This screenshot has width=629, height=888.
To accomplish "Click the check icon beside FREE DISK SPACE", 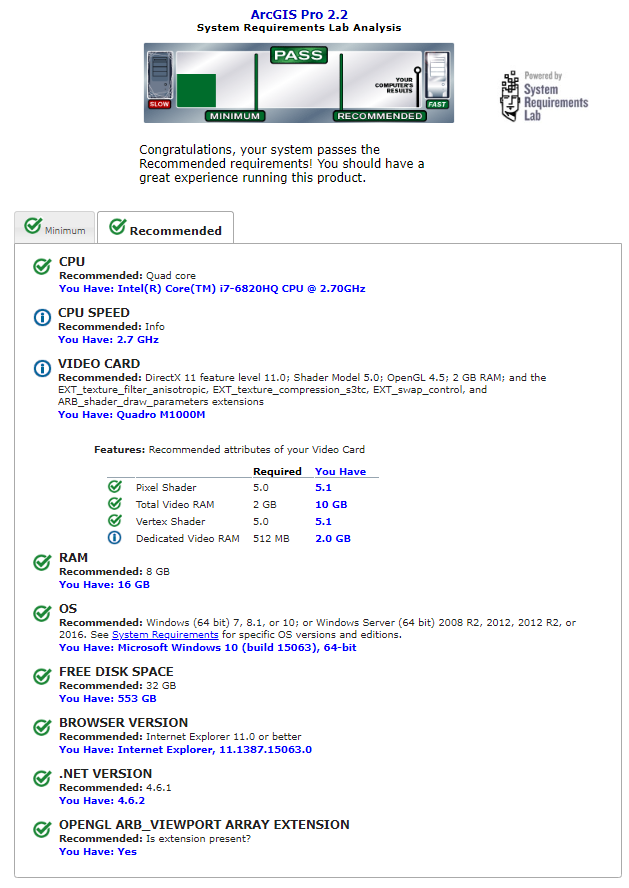I will [42, 676].
